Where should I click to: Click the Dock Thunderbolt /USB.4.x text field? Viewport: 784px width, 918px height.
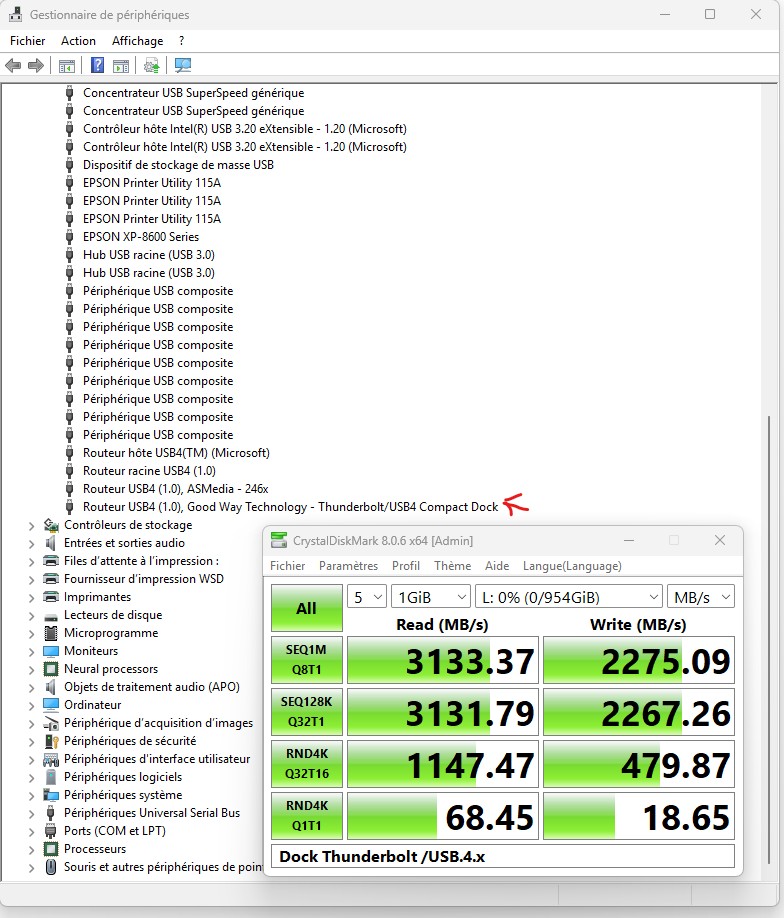coord(502,856)
